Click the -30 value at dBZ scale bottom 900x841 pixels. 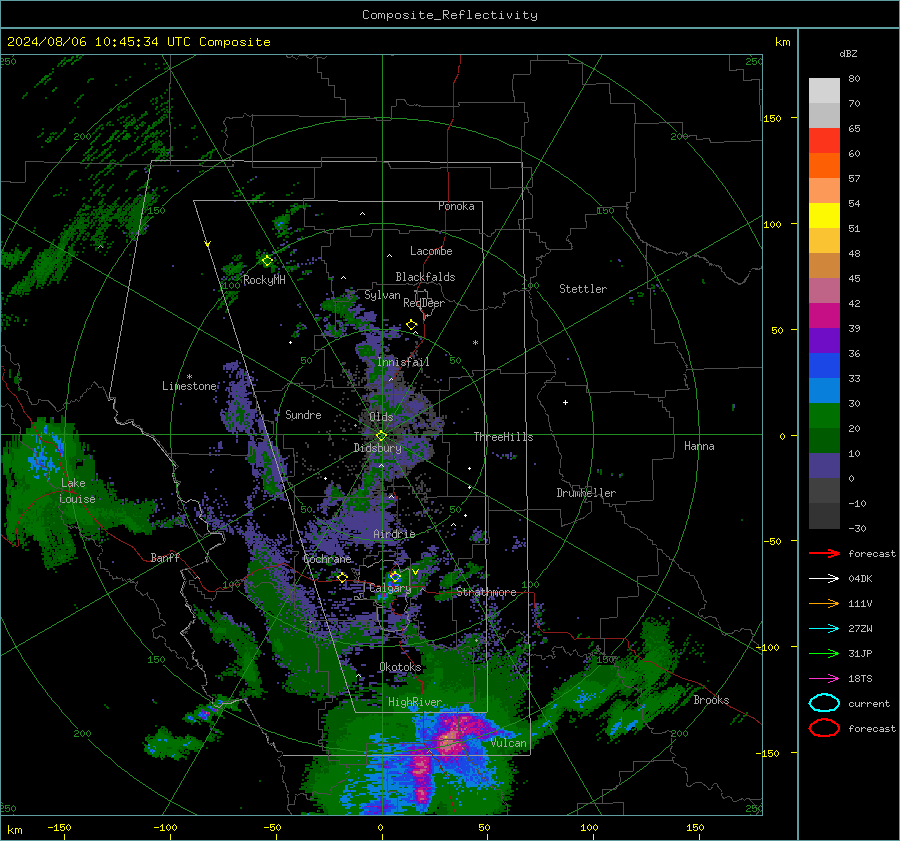(x=857, y=528)
